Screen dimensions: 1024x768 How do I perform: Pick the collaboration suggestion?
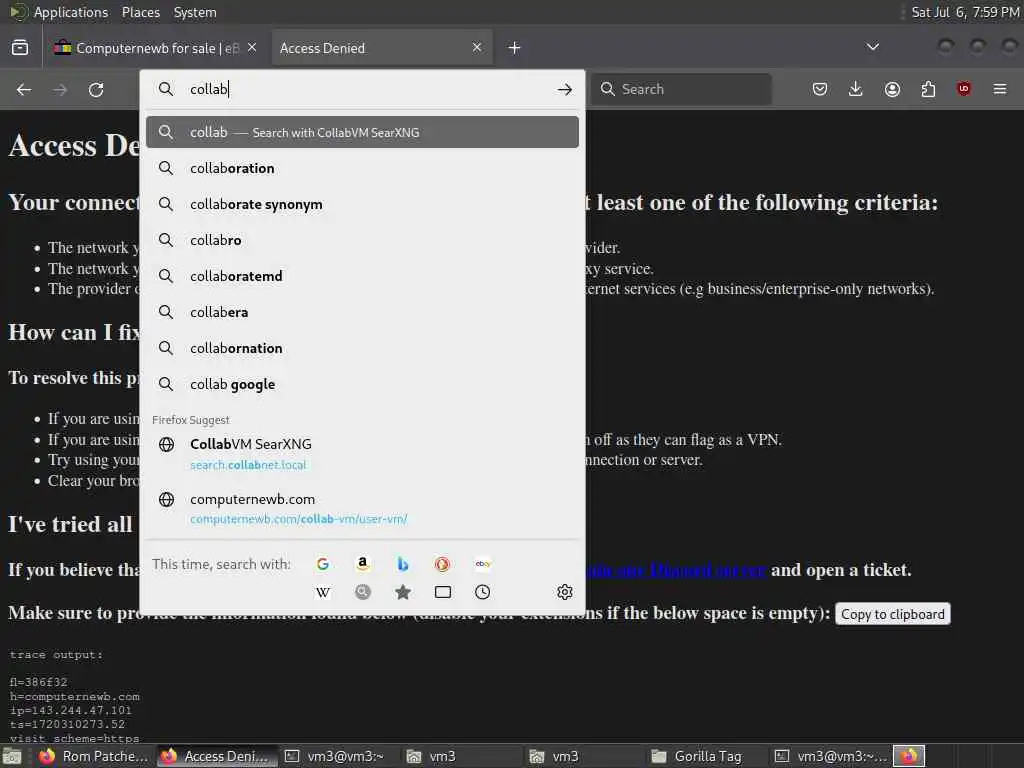[362, 168]
